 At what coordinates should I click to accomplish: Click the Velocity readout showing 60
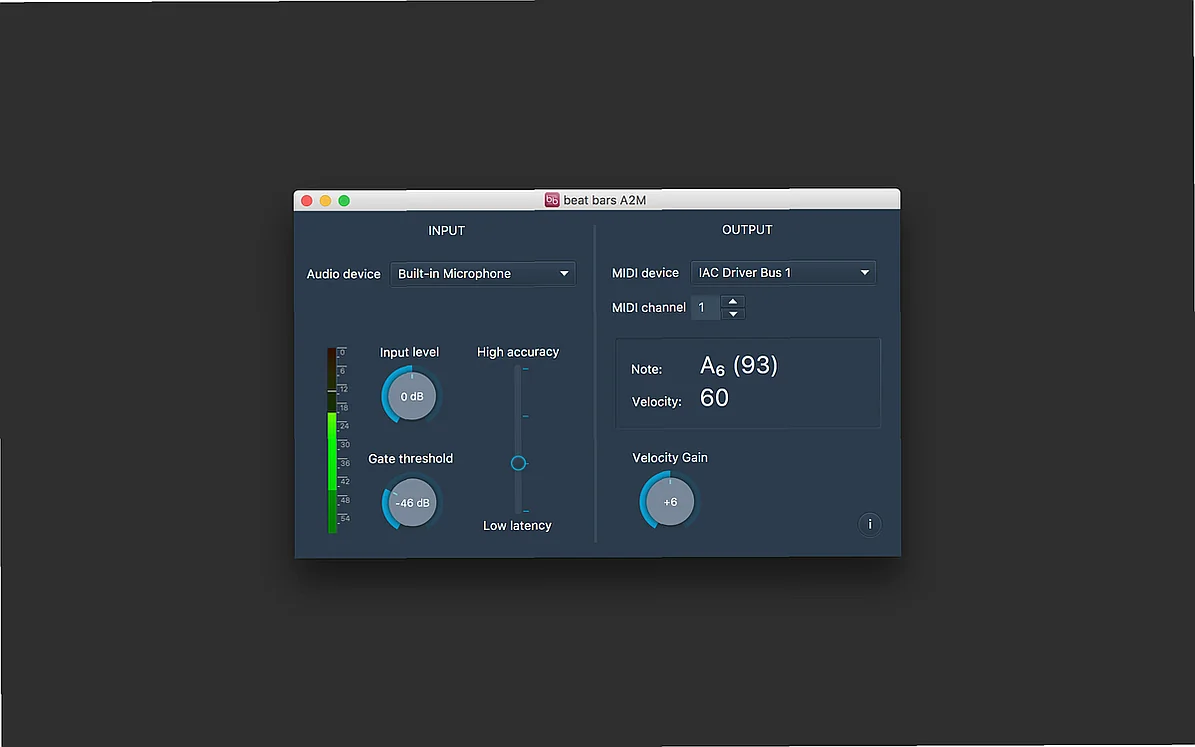click(714, 397)
